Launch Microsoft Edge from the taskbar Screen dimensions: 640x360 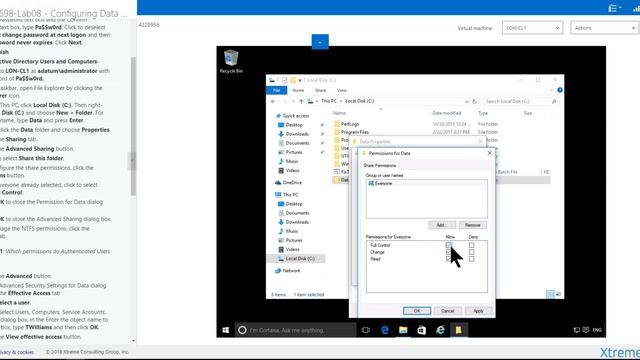point(384,330)
